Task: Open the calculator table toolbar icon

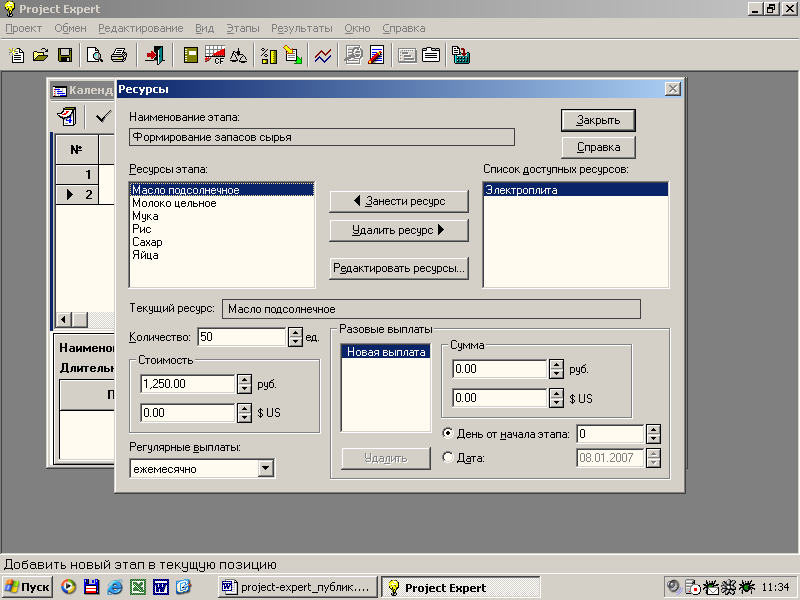Action: tap(461, 55)
